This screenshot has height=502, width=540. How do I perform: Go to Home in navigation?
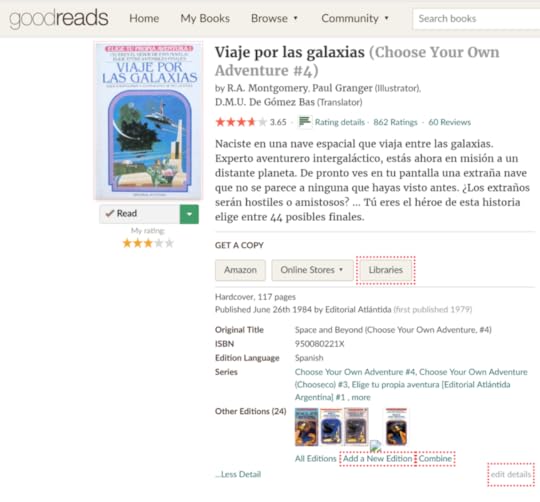coord(144,18)
